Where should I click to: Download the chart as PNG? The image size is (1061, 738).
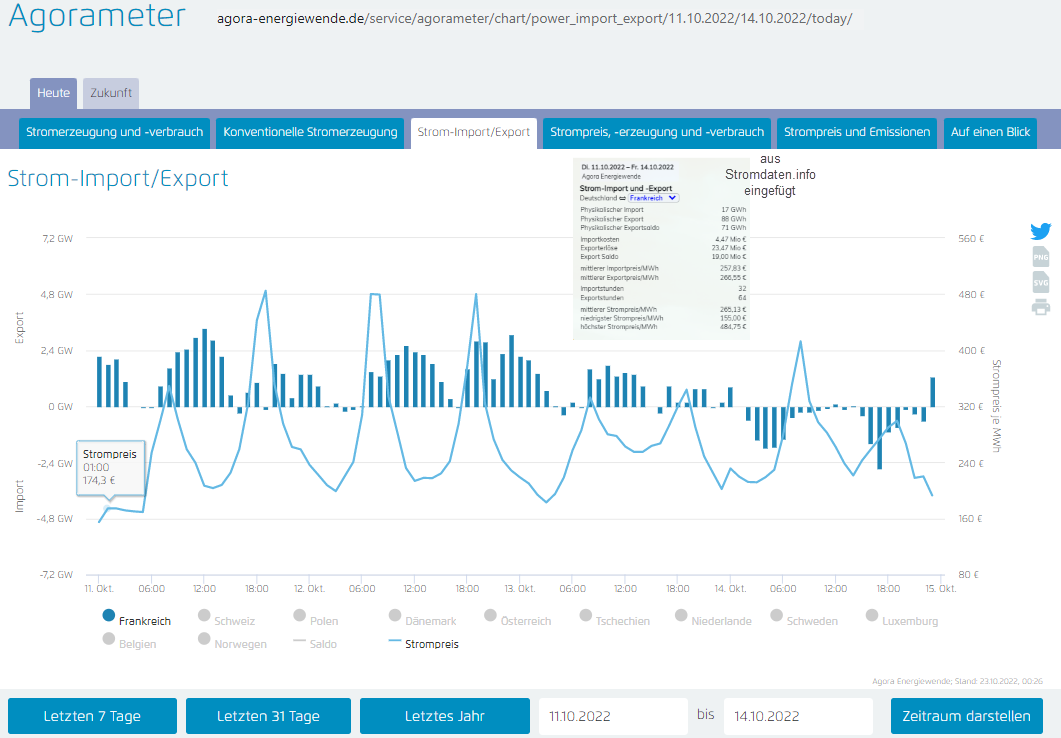pyautogui.click(x=1041, y=257)
